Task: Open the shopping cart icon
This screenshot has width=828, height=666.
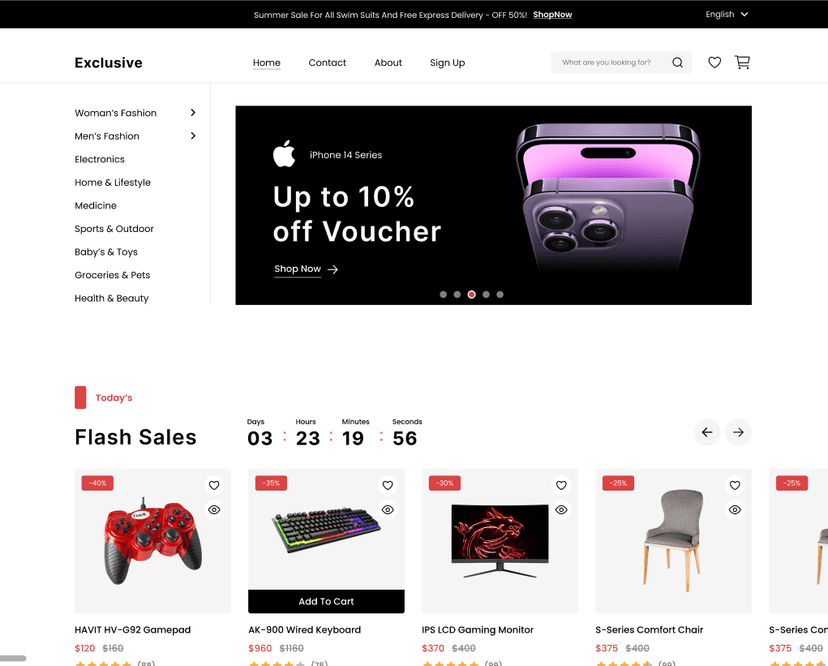Action: 742,62
